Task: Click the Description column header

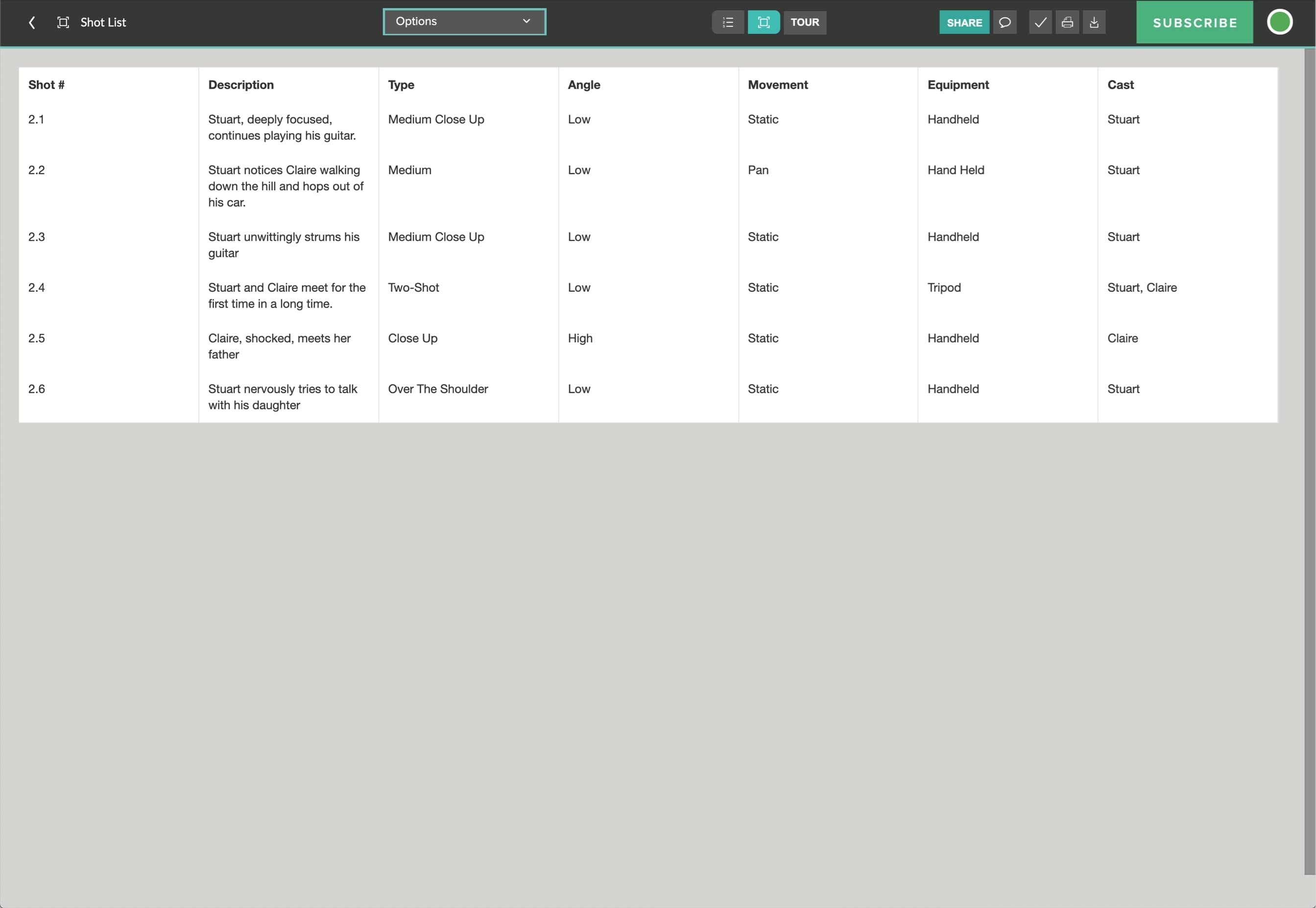Action: pos(241,85)
